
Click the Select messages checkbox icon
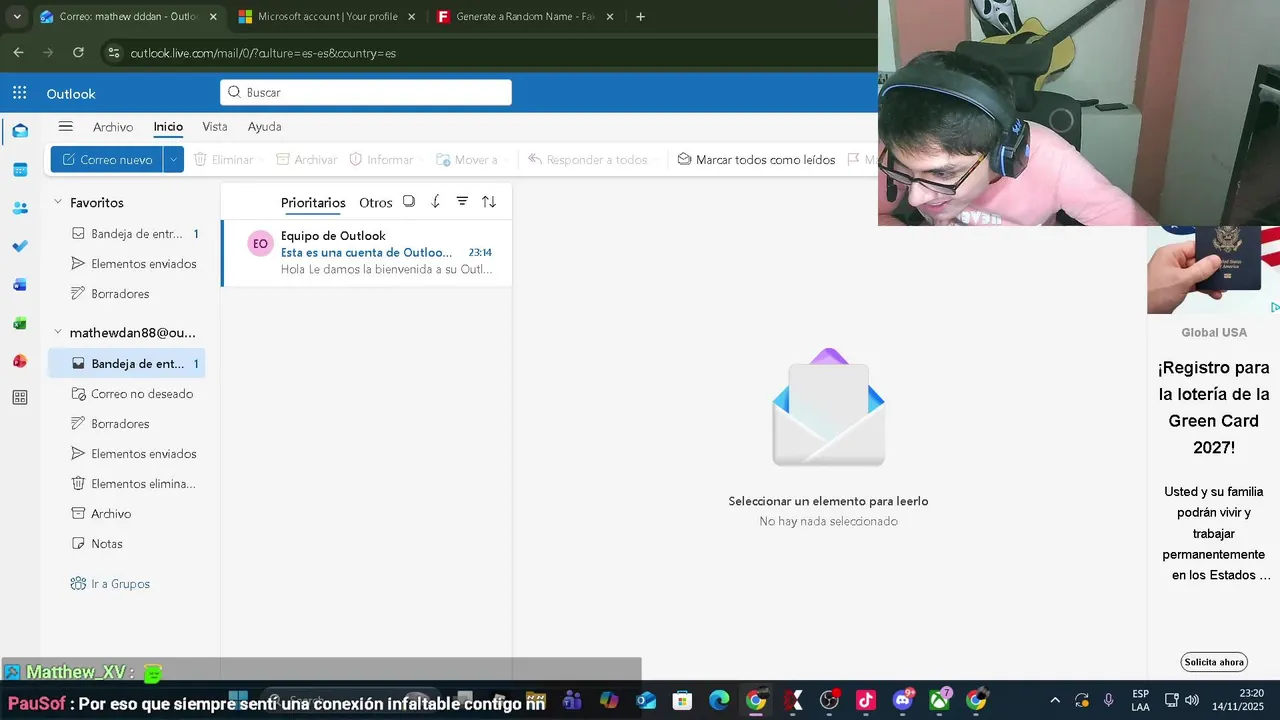coord(409,201)
